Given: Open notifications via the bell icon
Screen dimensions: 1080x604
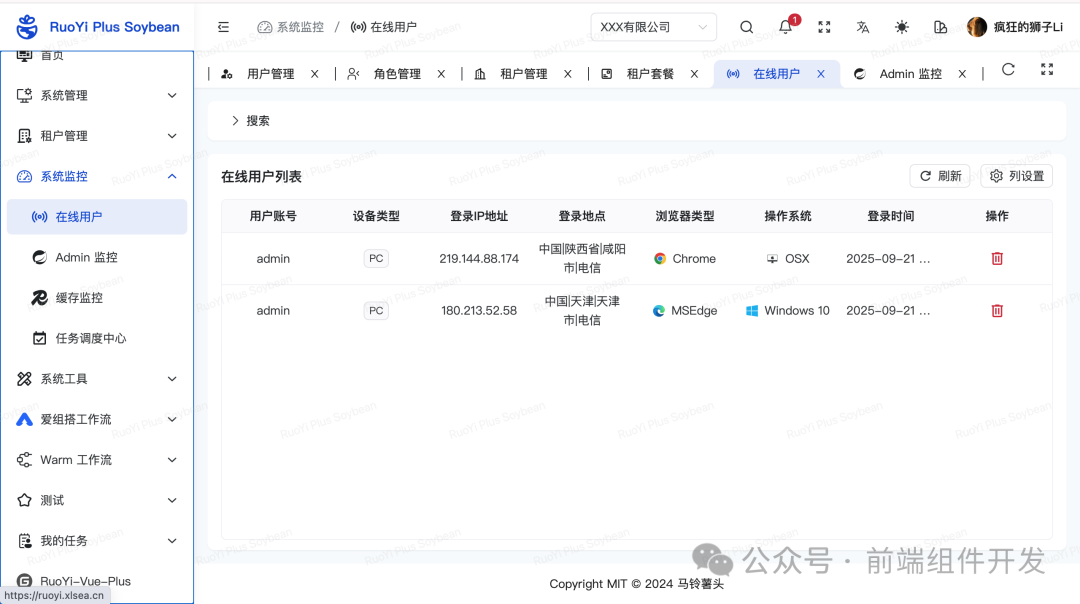Looking at the screenshot, I should [x=785, y=27].
